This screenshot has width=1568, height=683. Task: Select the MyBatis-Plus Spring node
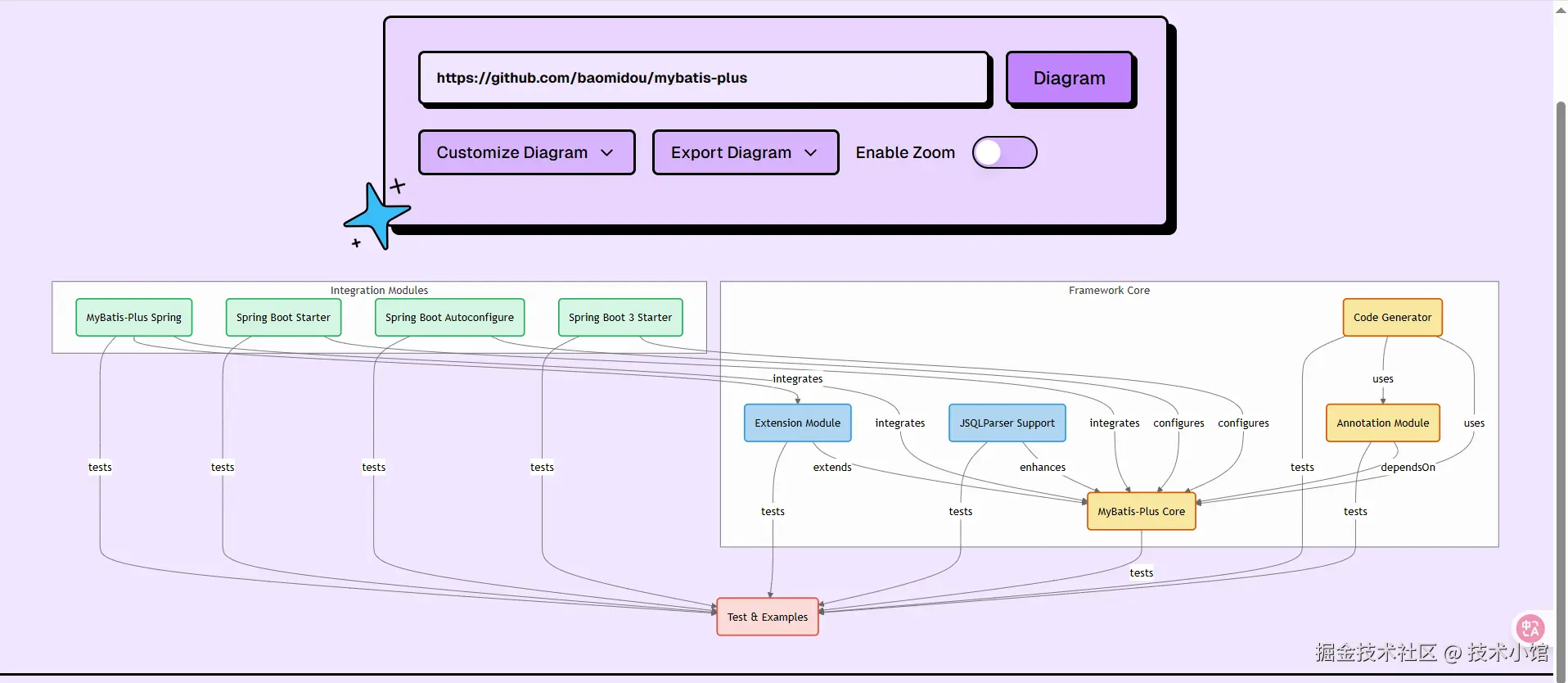pyautogui.click(x=134, y=318)
